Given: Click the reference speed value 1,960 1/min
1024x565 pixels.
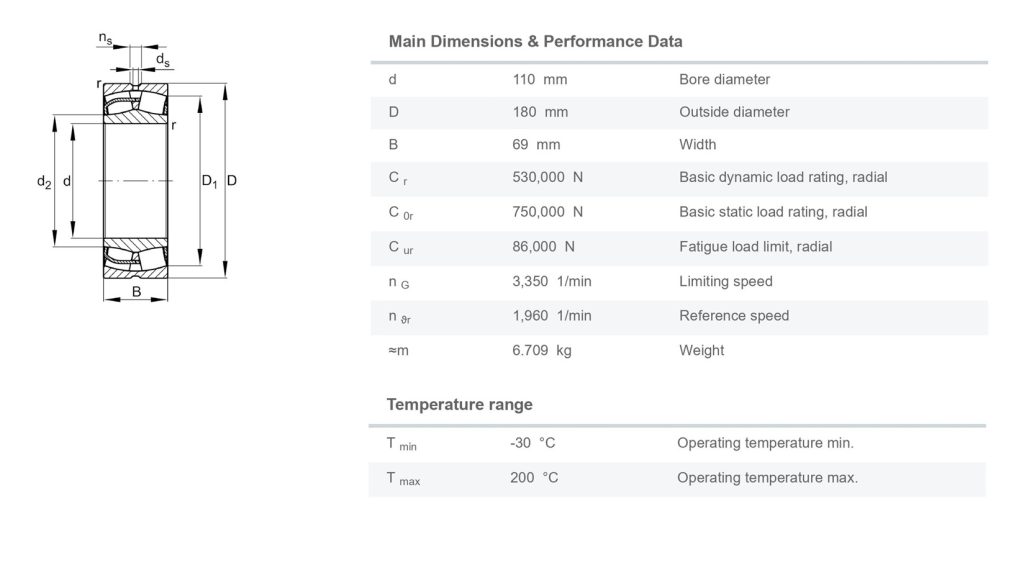Looking at the screenshot, I should (551, 316).
